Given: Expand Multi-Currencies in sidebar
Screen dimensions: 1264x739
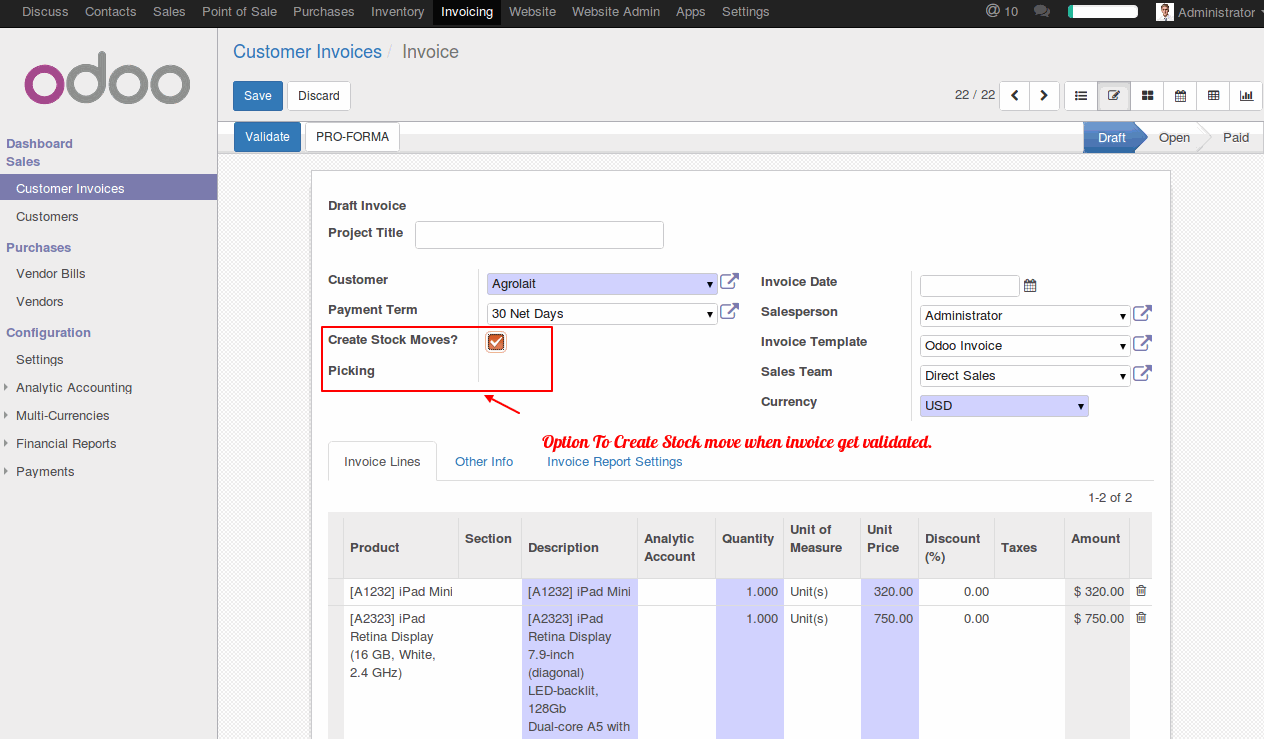Looking at the screenshot, I should (63, 416).
